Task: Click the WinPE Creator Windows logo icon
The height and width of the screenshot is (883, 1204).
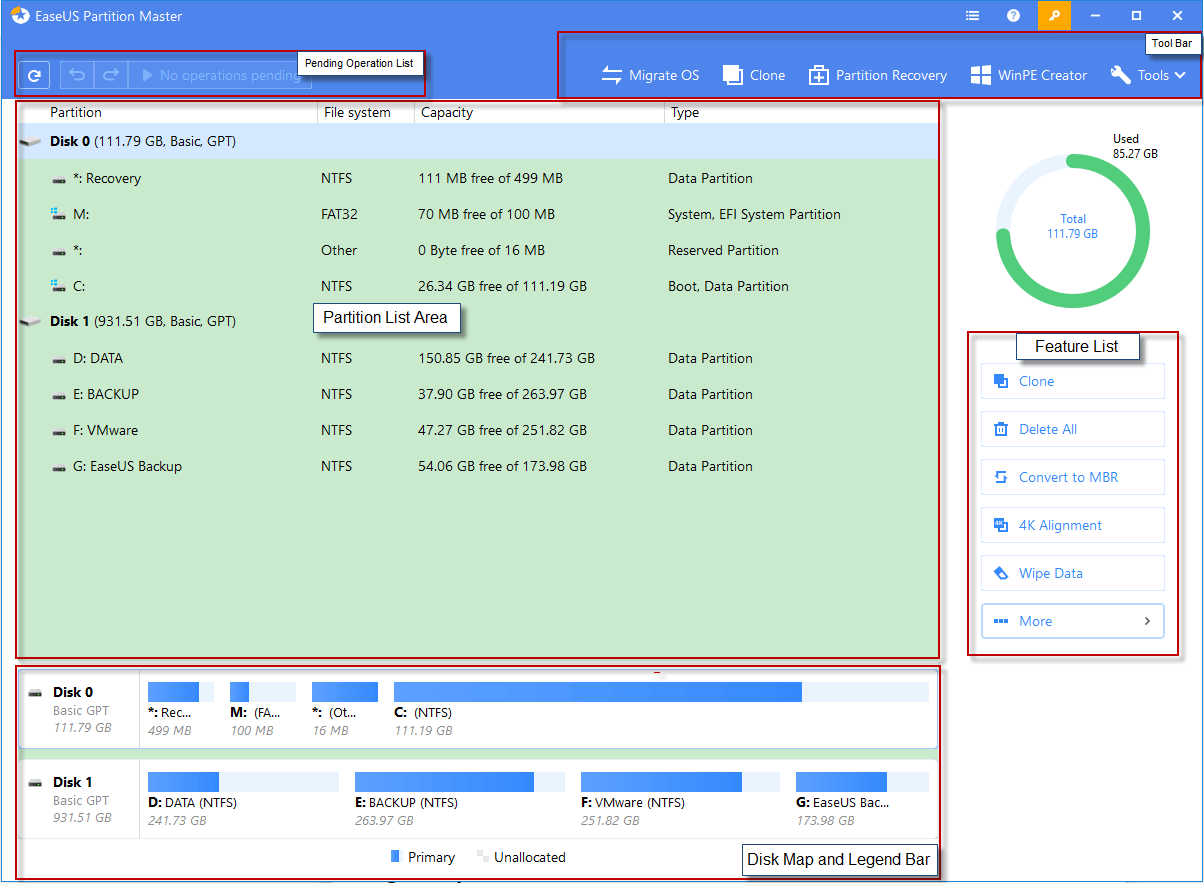Action: 980,75
